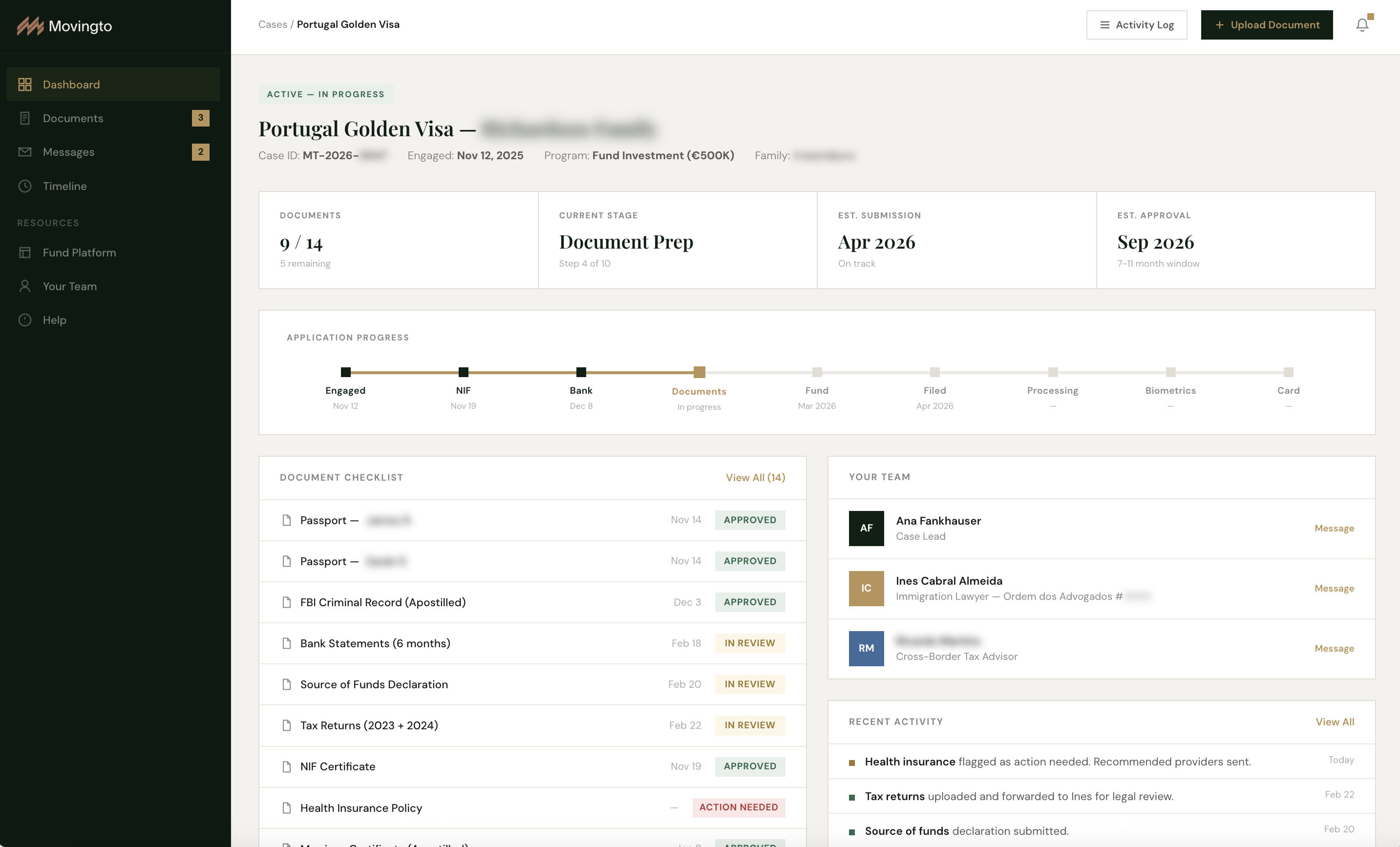Select Dashboard in the sidebar

pyautogui.click(x=72, y=85)
